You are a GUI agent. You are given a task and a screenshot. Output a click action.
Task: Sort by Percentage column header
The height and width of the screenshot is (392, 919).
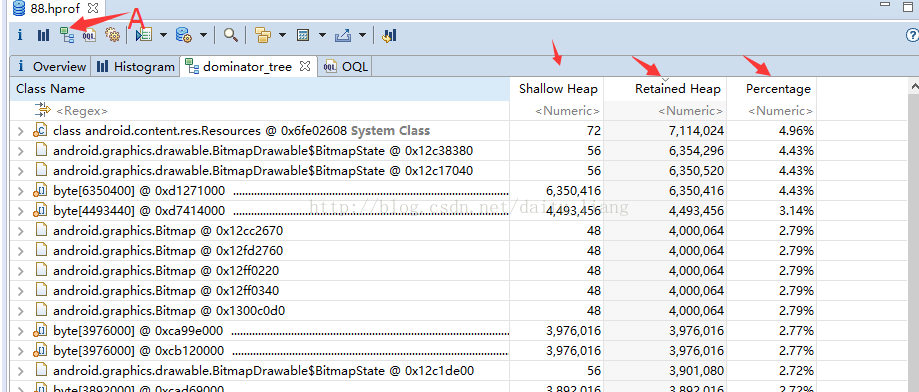(771, 89)
